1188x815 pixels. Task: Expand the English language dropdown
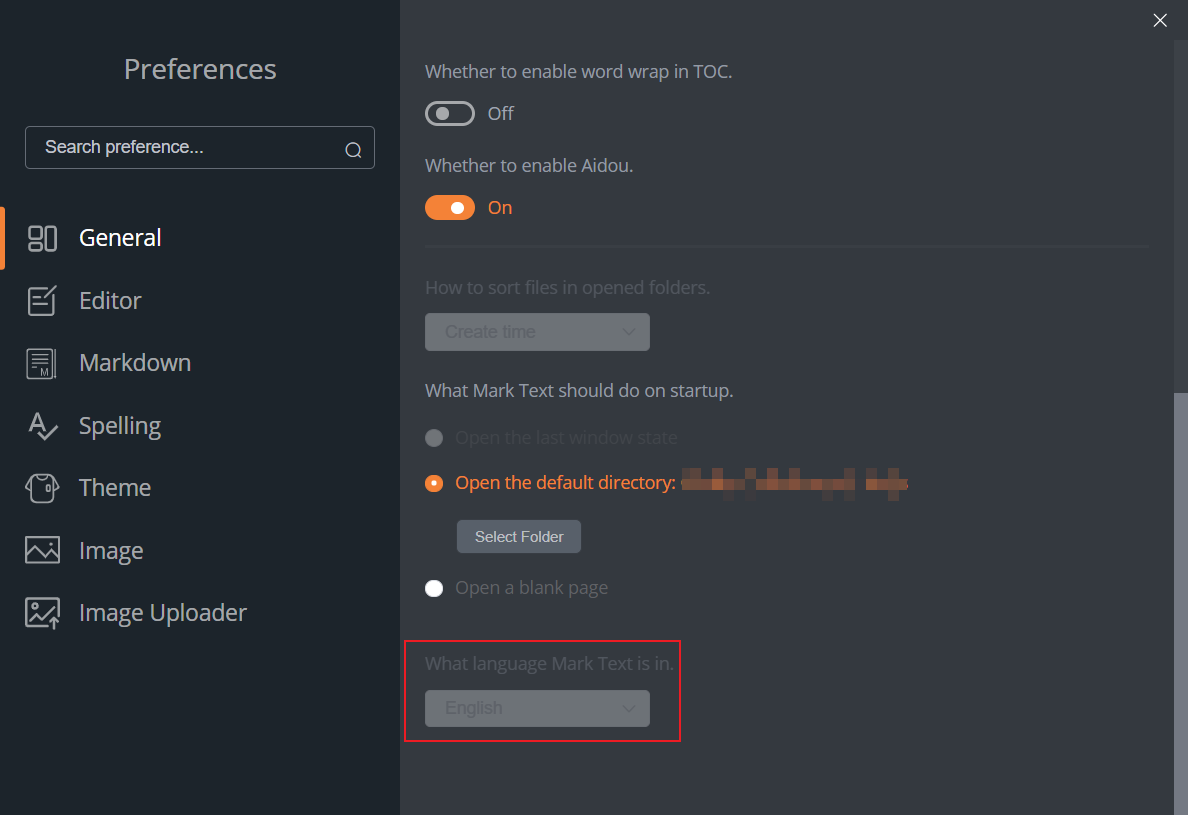click(x=537, y=708)
